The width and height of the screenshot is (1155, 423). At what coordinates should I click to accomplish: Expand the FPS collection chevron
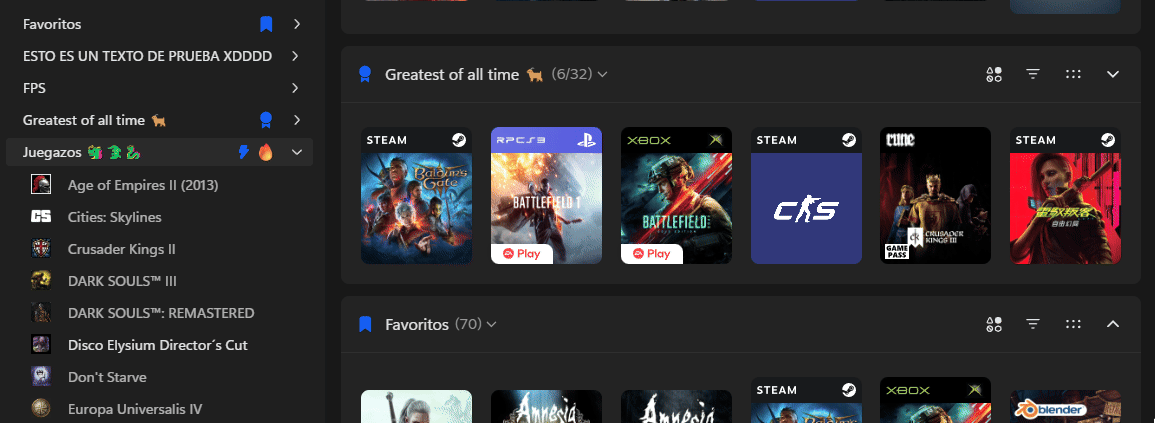coord(296,88)
